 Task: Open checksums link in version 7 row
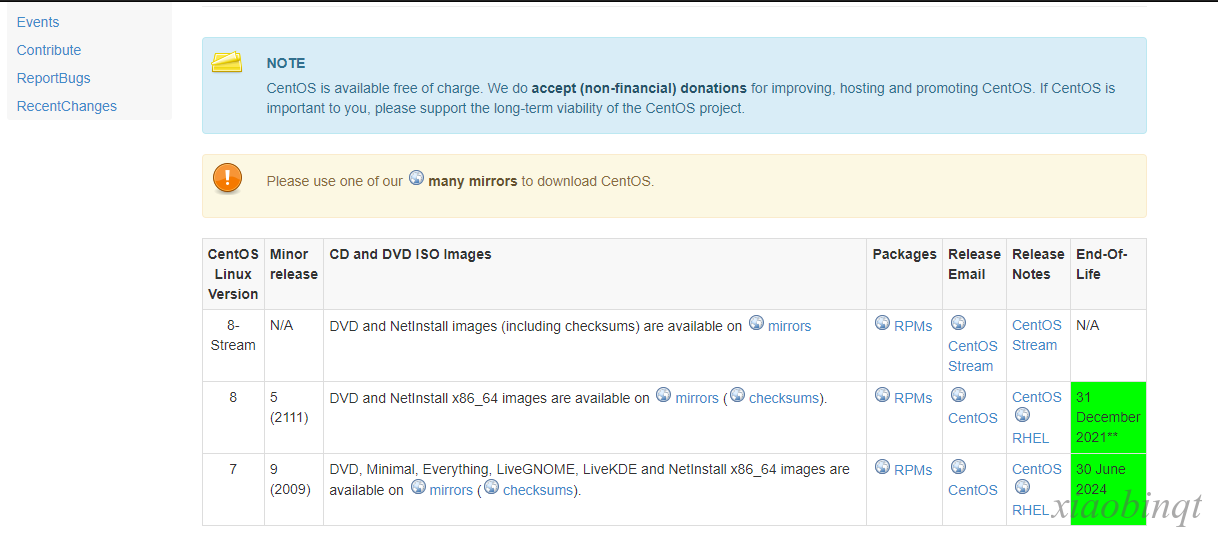point(539,490)
